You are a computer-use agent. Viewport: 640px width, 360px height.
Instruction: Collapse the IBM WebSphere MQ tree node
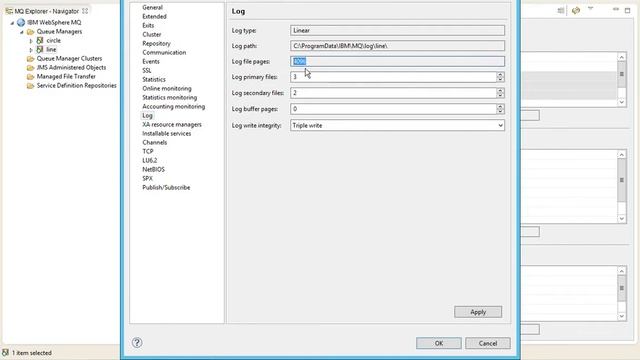click(12, 23)
